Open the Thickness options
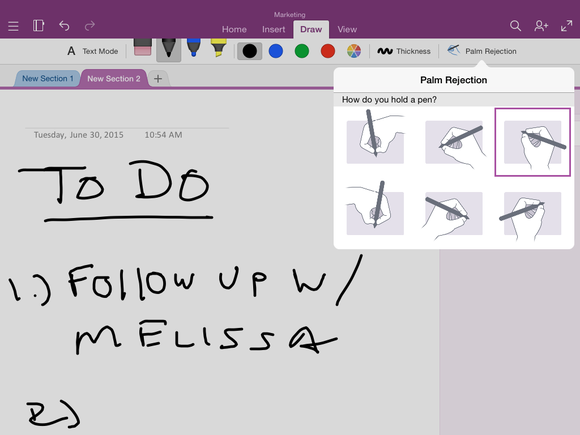This screenshot has height=435, width=580. coord(404,51)
